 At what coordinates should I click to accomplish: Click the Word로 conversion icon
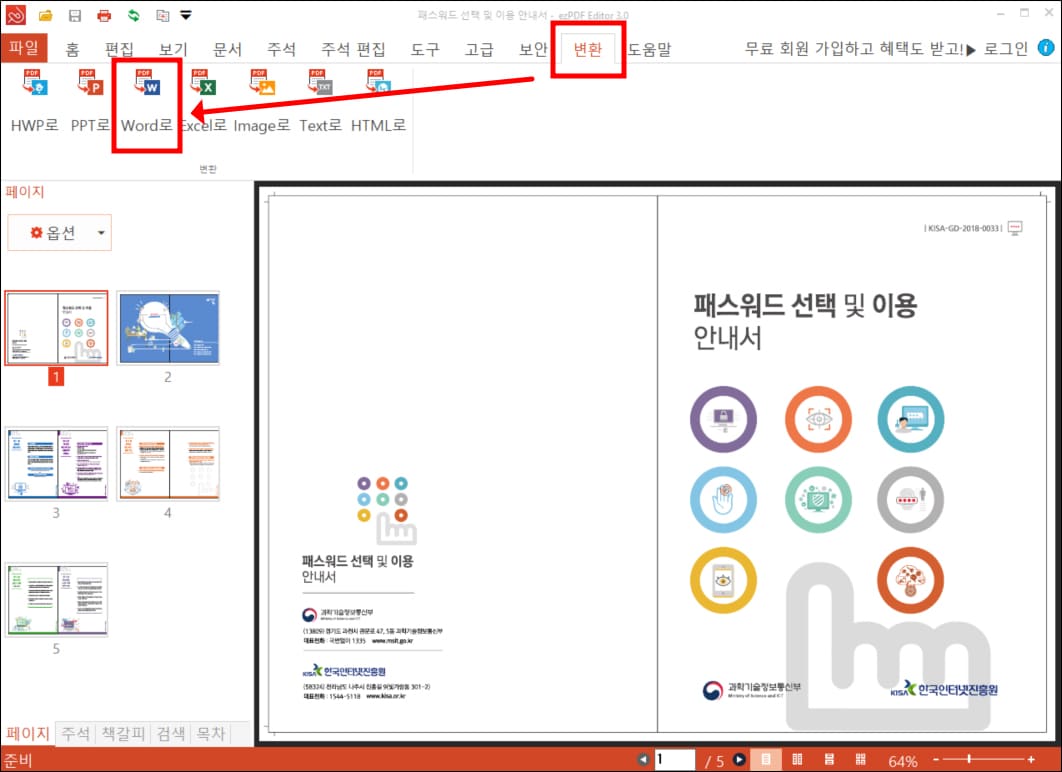click(x=146, y=100)
